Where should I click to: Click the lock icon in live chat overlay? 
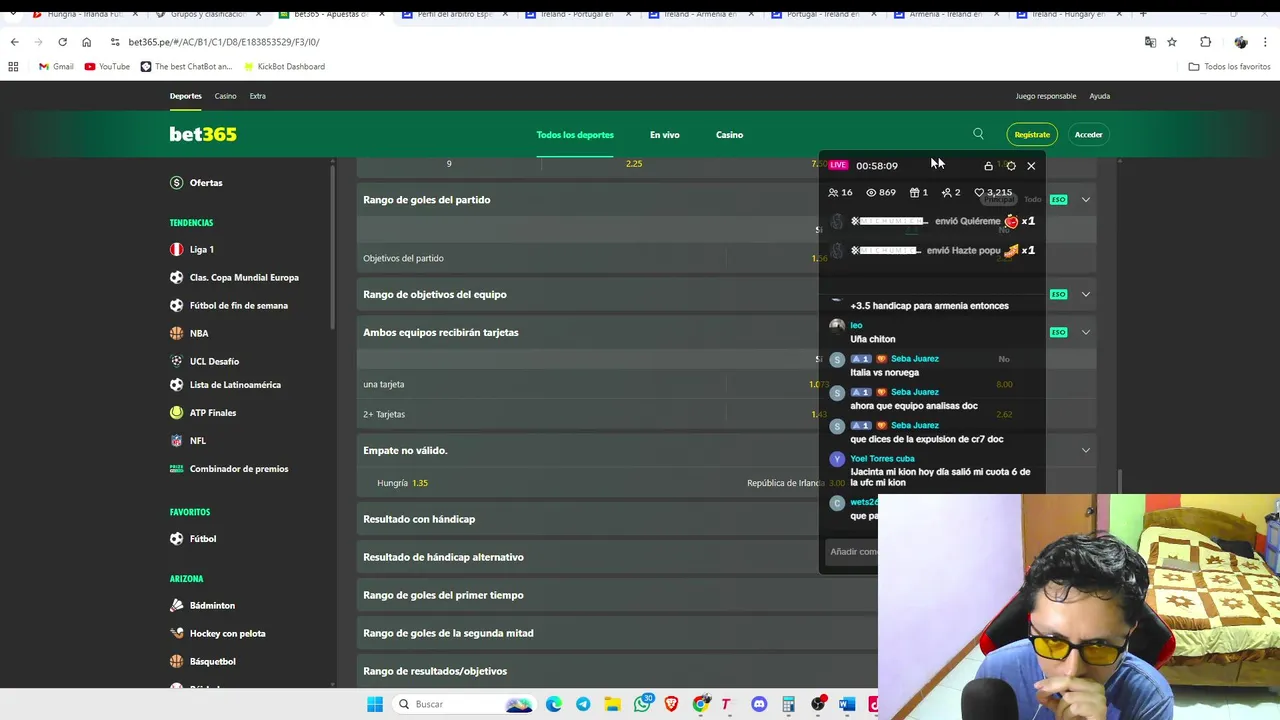[988, 166]
